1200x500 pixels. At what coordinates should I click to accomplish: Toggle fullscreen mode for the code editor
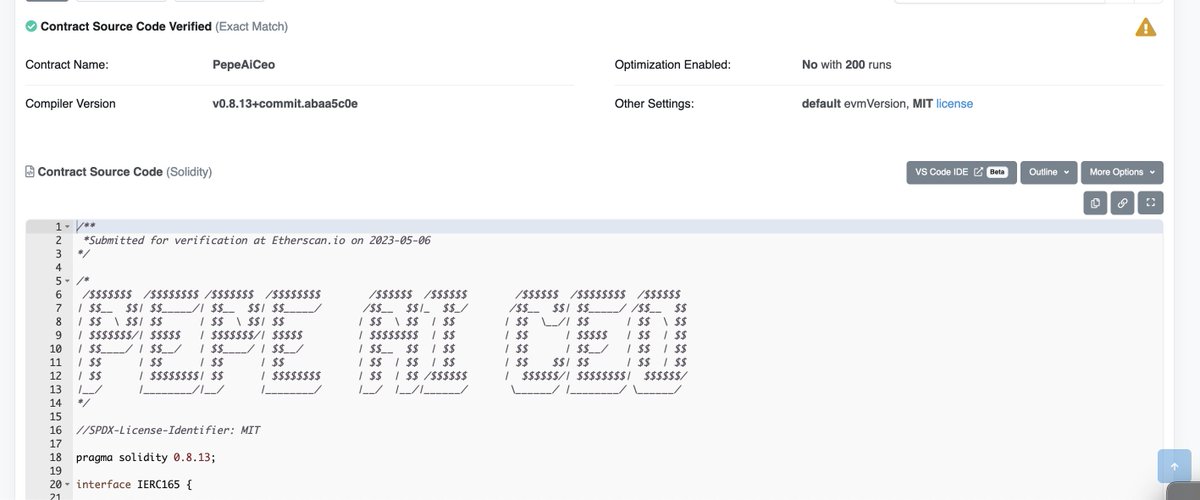[x=1151, y=203]
